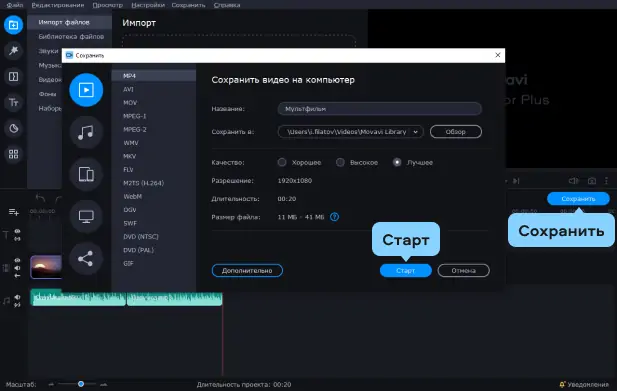
Task: Close the Сохранить dialog
Action: [498, 55]
